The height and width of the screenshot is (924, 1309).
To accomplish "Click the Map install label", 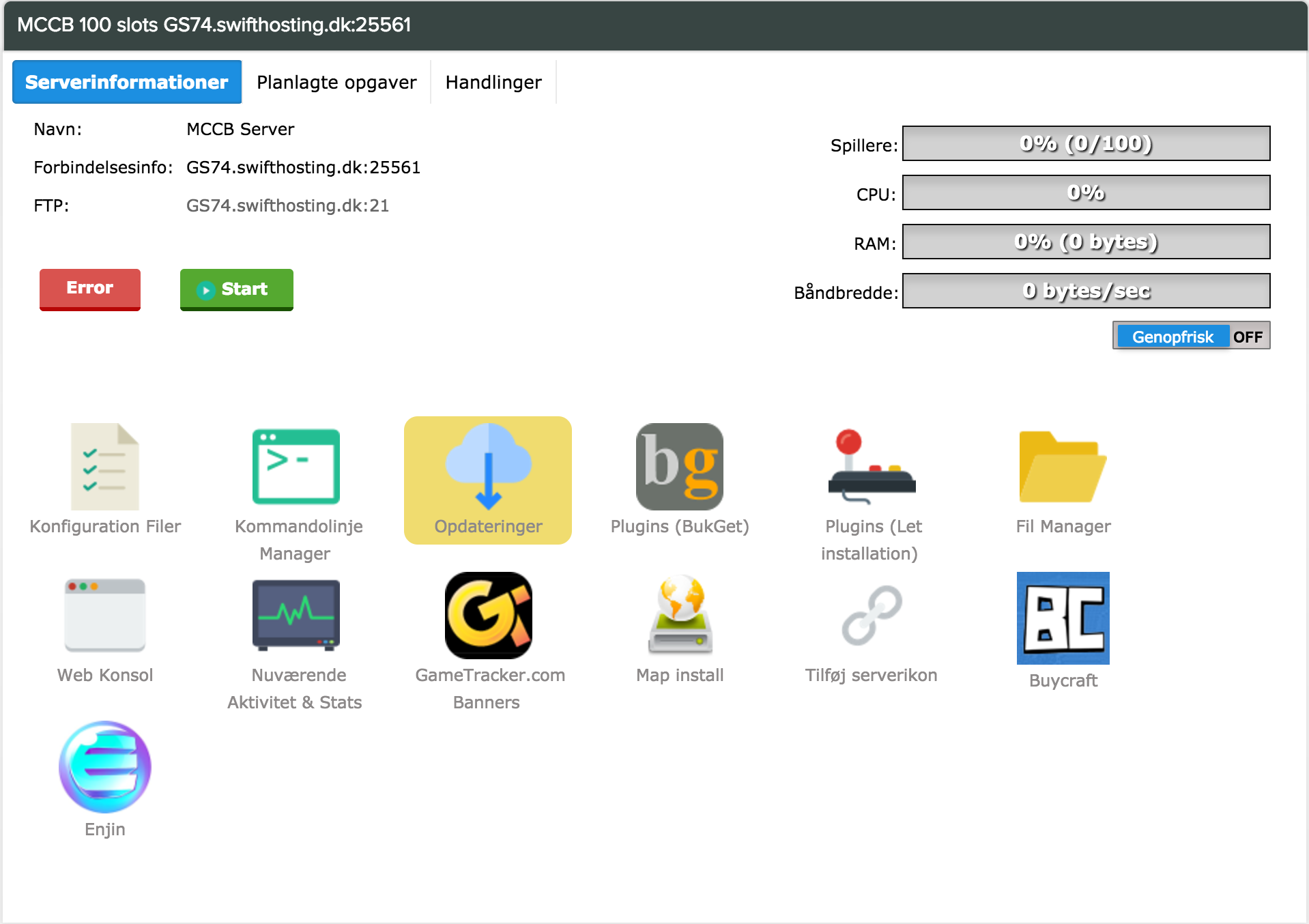I will pos(680,675).
